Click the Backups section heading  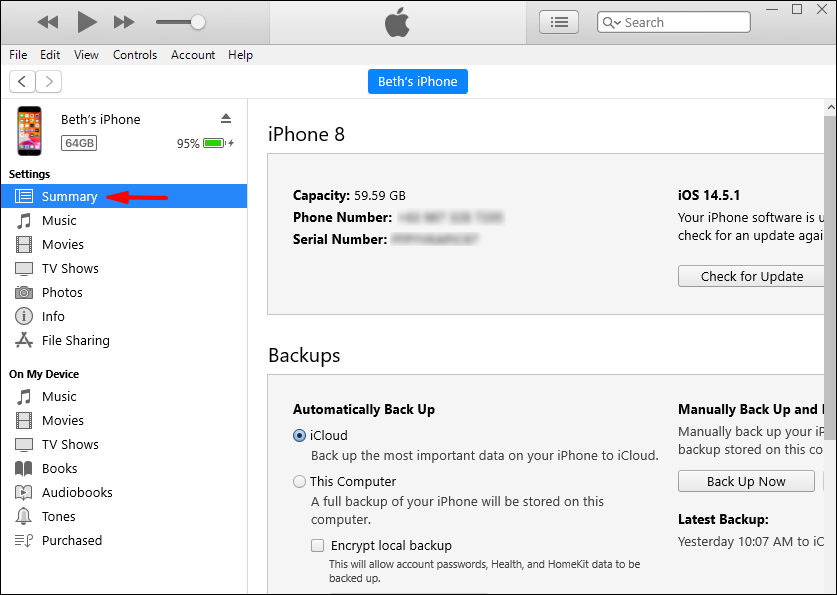click(x=304, y=355)
